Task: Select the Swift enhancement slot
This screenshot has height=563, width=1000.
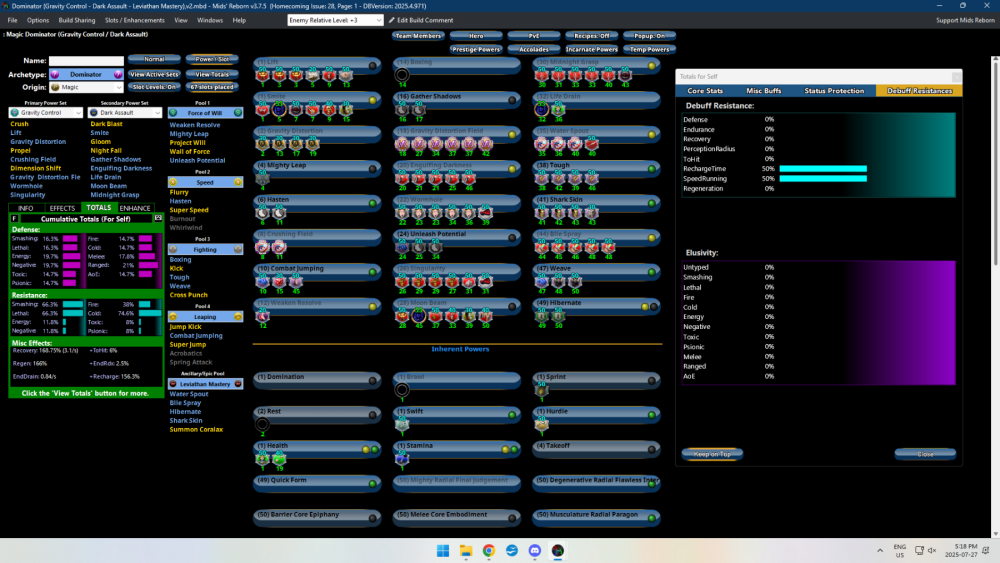Action: pos(402,425)
